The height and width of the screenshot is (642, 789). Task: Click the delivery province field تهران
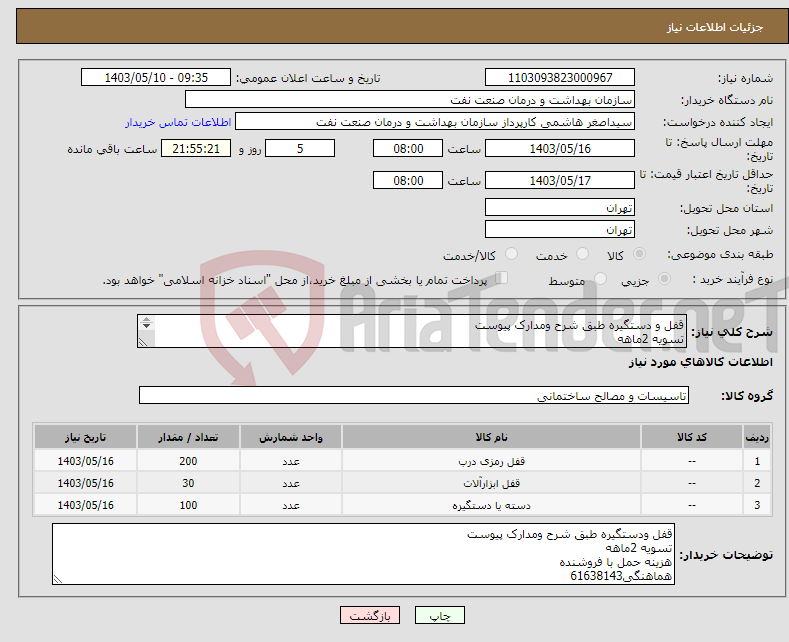pos(560,207)
